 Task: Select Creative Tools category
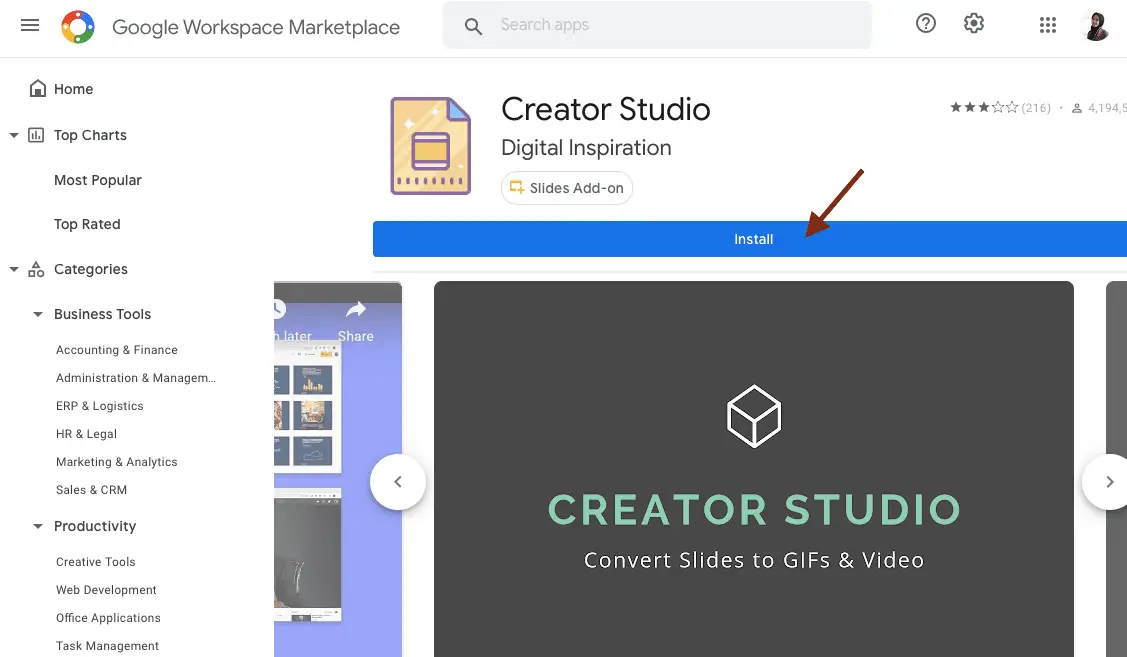pos(96,562)
